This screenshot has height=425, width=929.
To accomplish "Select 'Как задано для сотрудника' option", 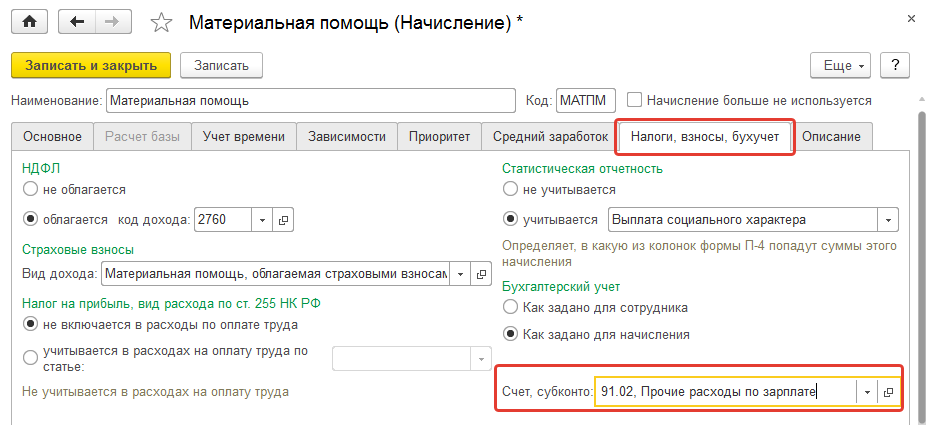I will tap(511, 307).
